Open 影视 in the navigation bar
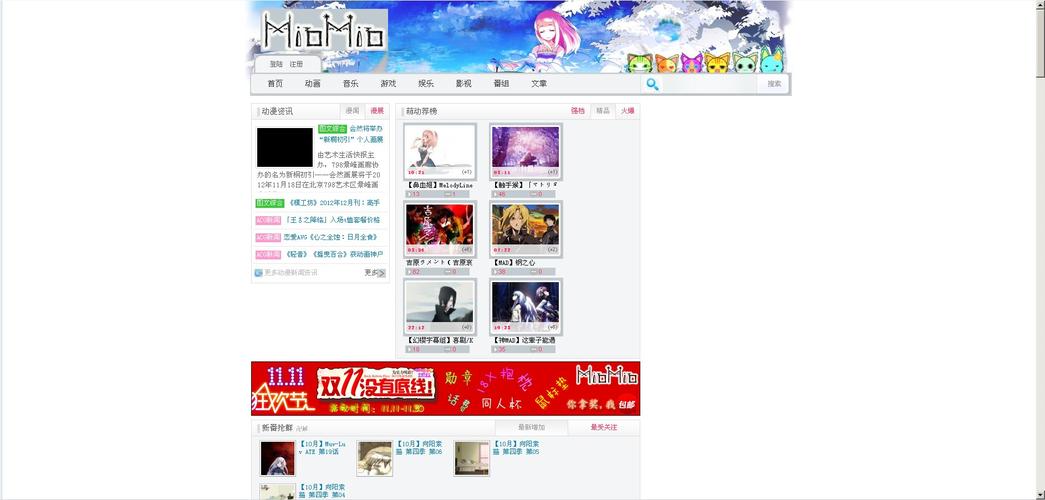 [x=464, y=84]
